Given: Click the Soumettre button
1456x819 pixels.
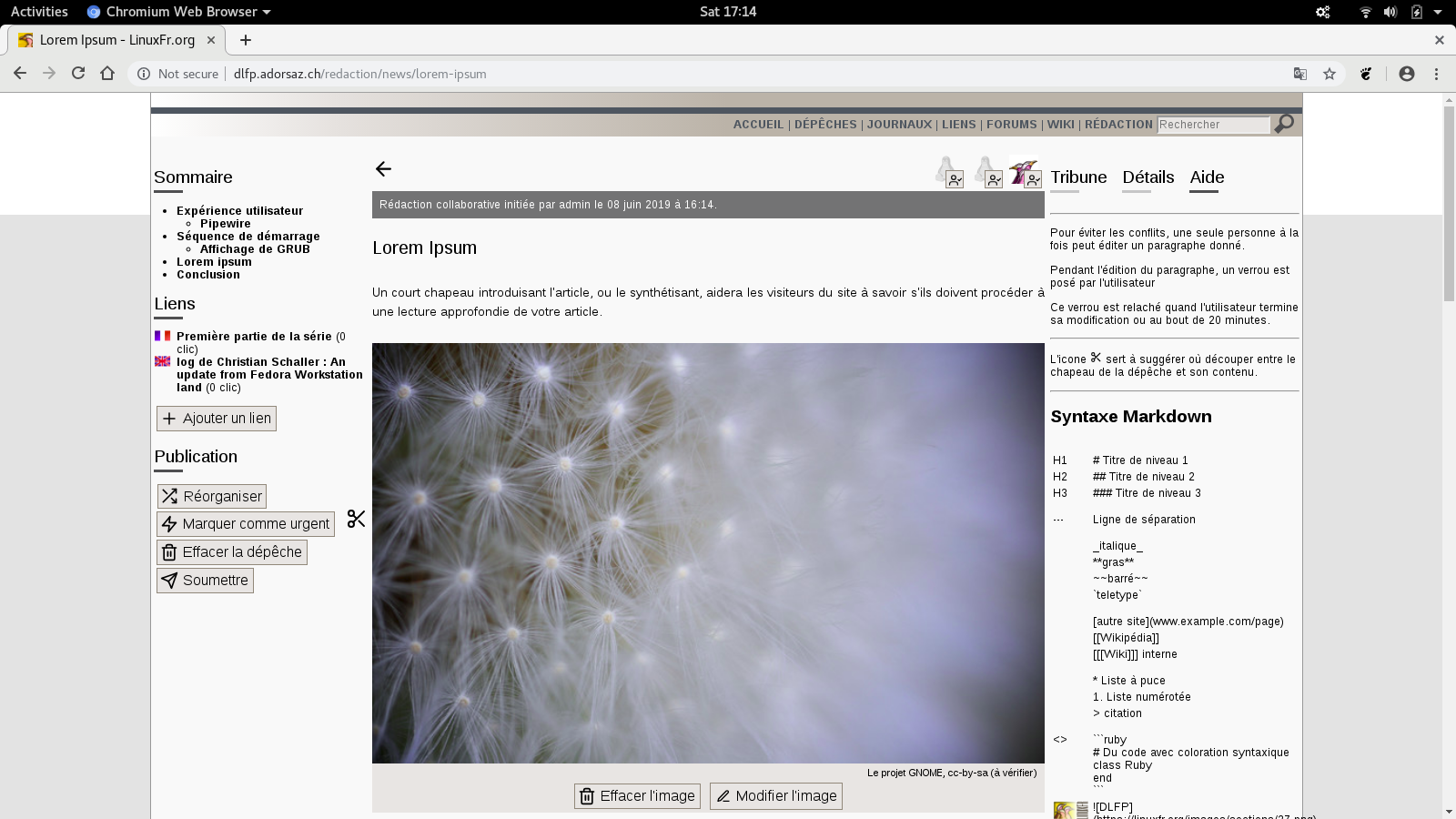Looking at the screenshot, I should click(x=205, y=581).
